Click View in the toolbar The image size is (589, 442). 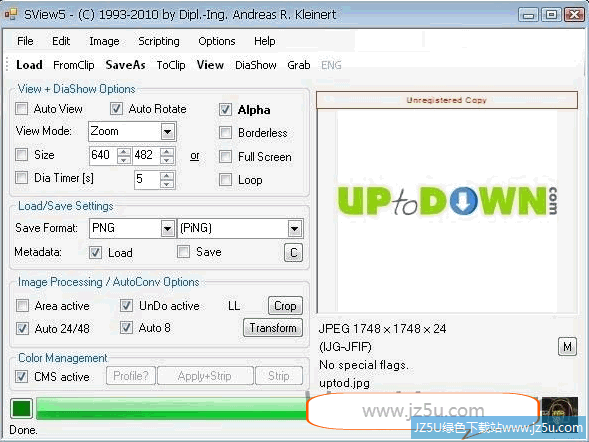[210, 65]
